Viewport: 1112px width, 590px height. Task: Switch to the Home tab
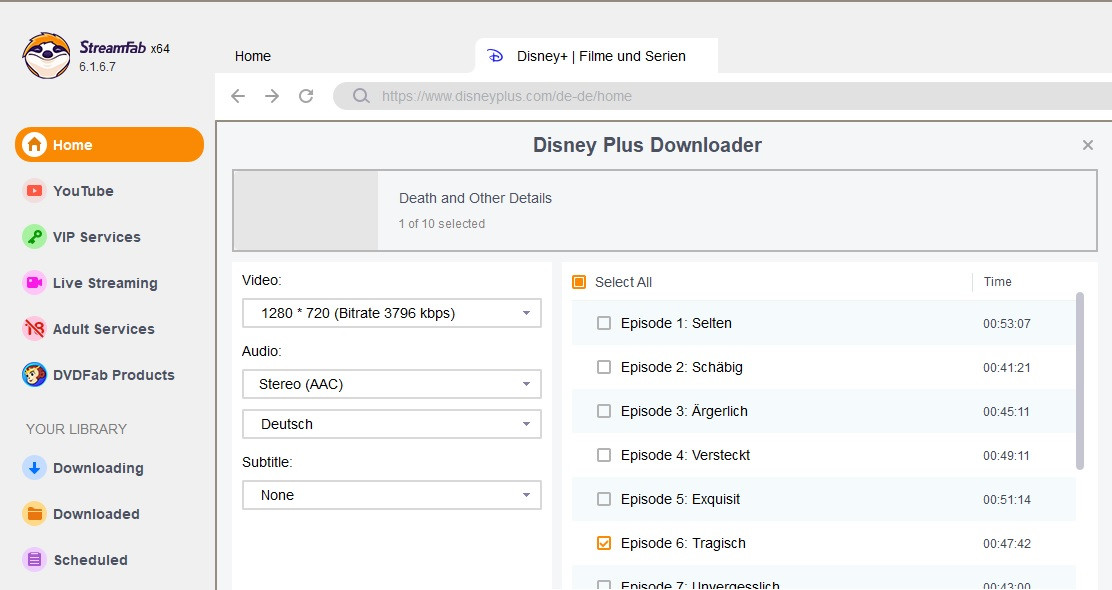253,56
